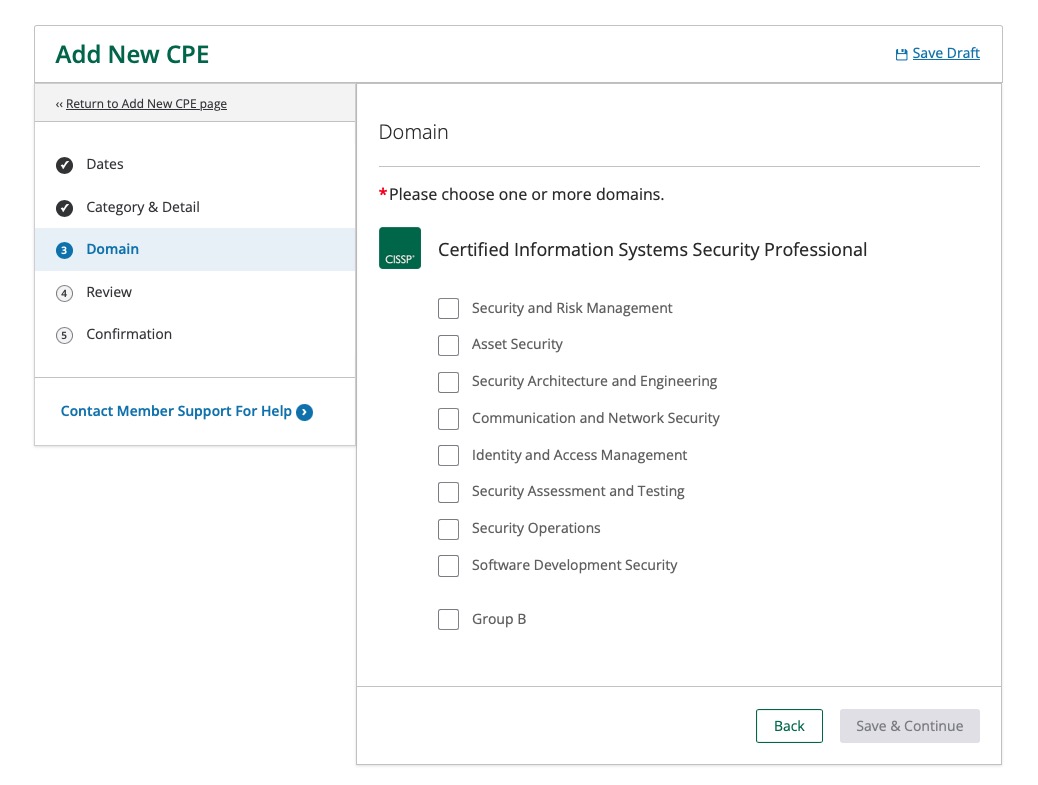
Task: Click the Review step number 4 icon
Action: (64, 293)
